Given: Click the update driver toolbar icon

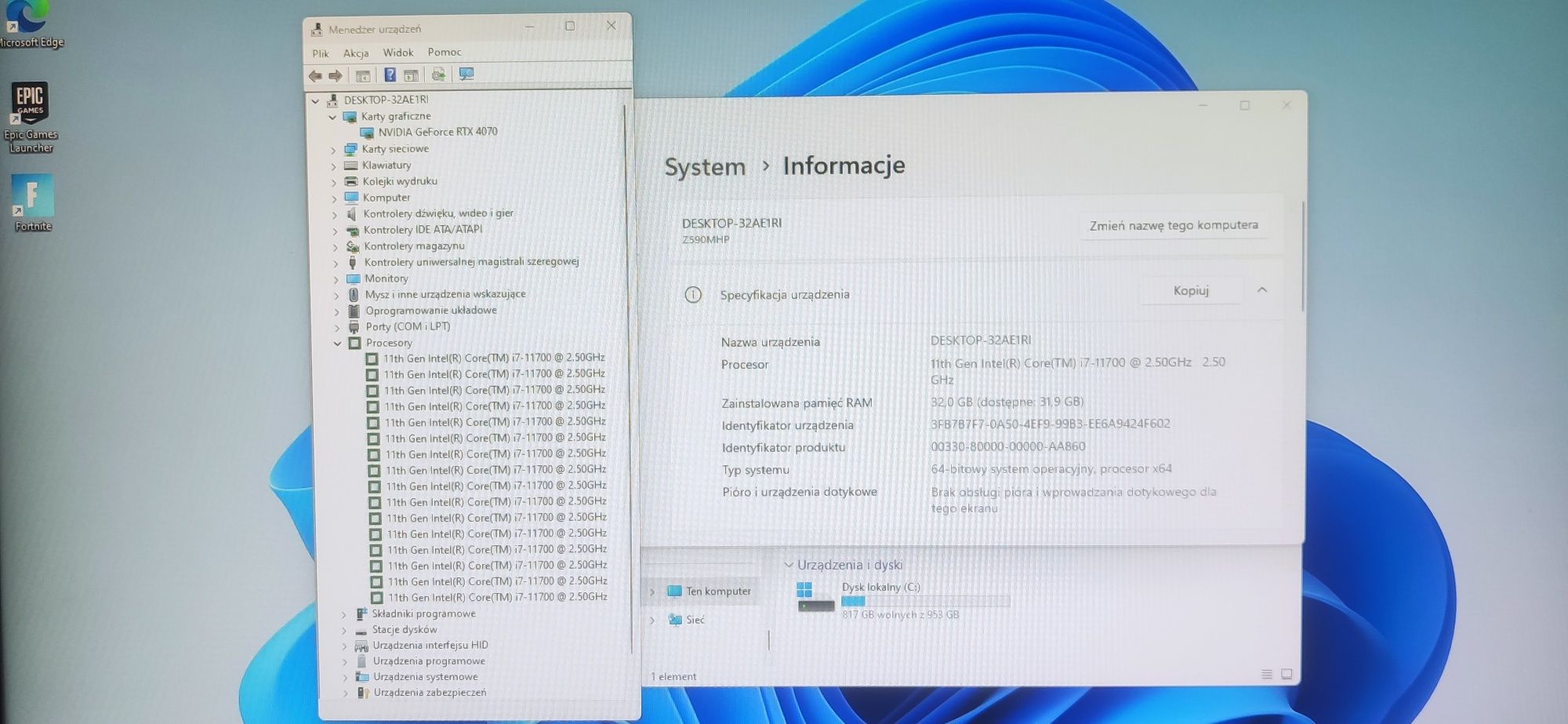Looking at the screenshot, I should 438,75.
